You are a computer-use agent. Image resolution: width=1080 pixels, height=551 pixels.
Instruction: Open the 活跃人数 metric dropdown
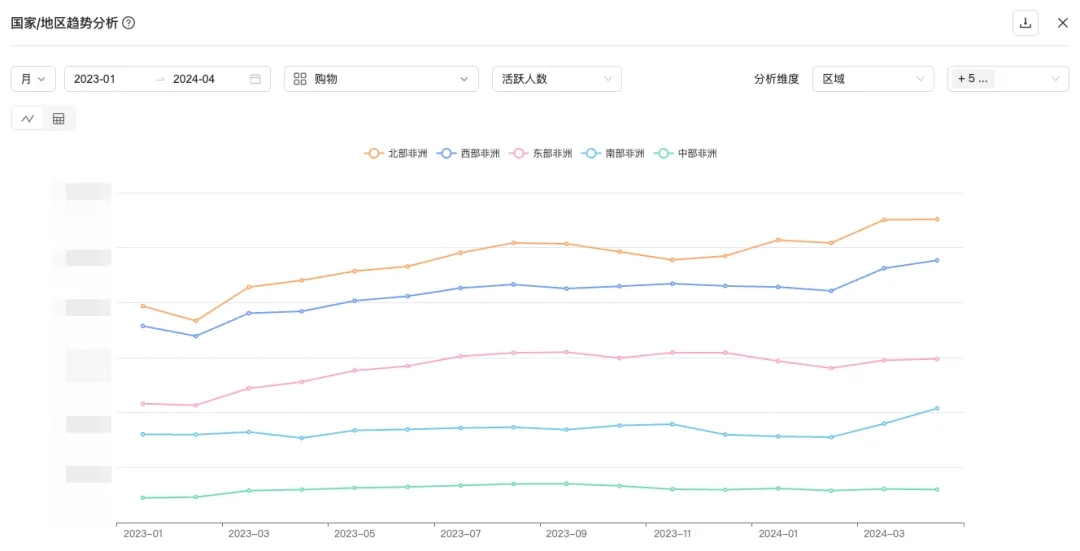[x=556, y=79]
